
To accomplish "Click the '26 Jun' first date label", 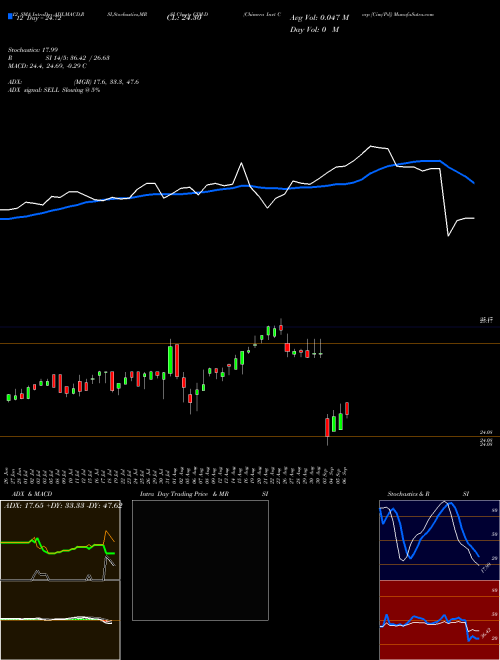I will [8, 474].
